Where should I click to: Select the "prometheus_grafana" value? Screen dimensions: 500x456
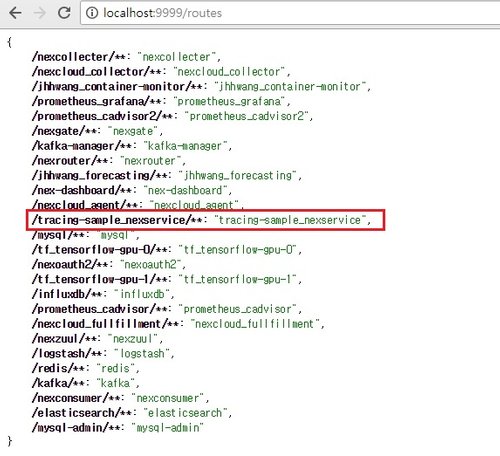(229, 101)
